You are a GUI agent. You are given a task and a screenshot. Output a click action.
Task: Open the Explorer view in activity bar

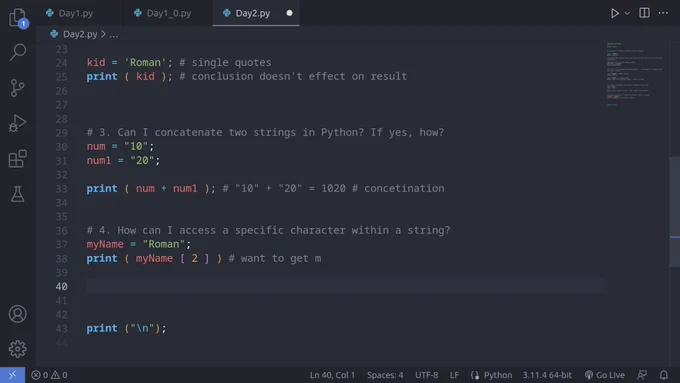[17, 18]
